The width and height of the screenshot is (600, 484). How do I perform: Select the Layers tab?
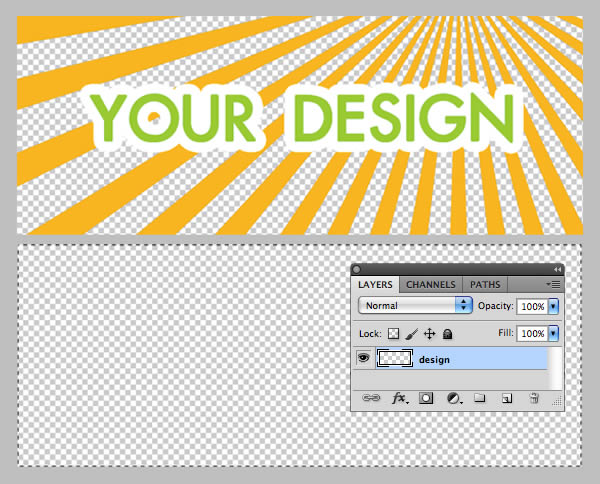(x=375, y=285)
